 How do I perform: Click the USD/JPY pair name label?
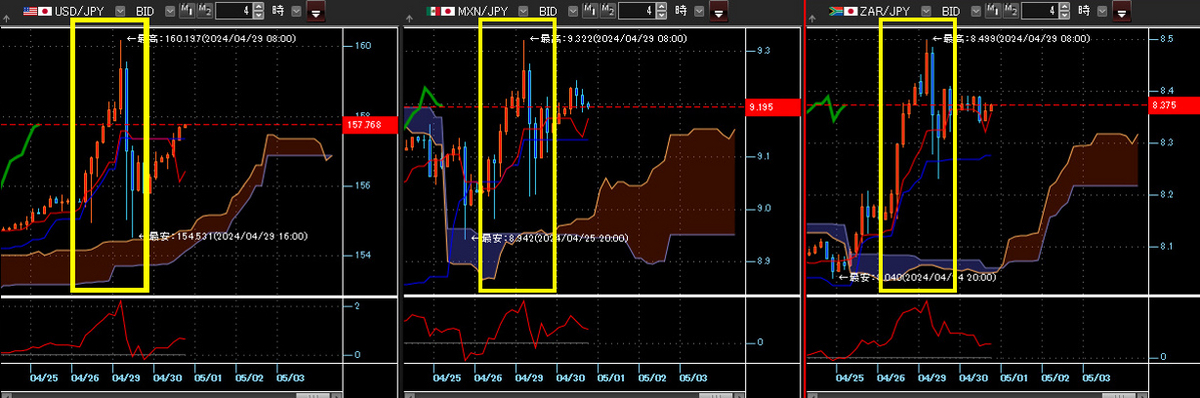(x=80, y=12)
